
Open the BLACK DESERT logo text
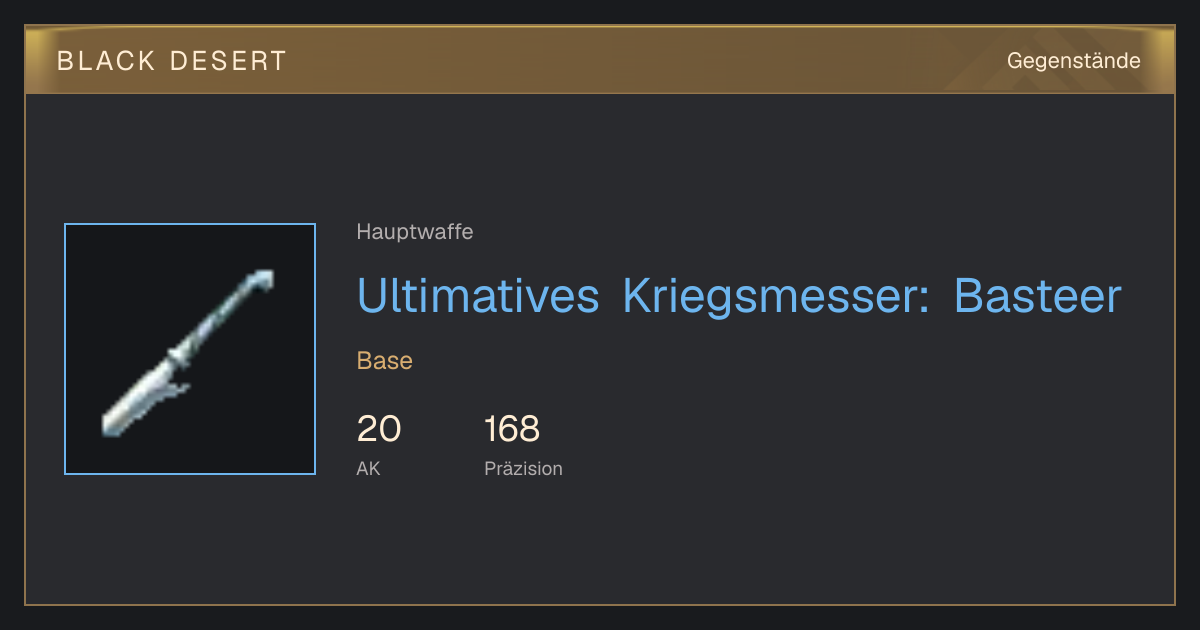pyautogui.click(x=172, y=61)
